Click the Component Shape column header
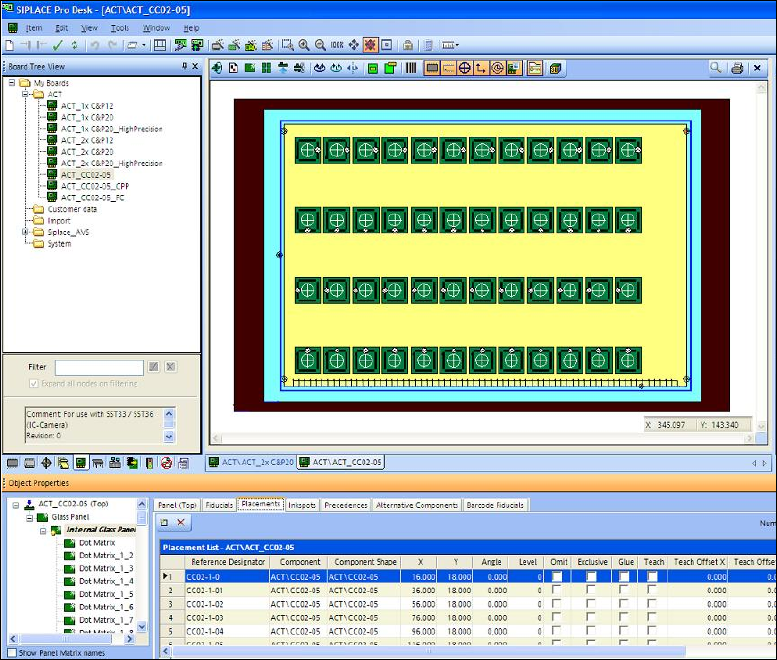 click(365, 562)
